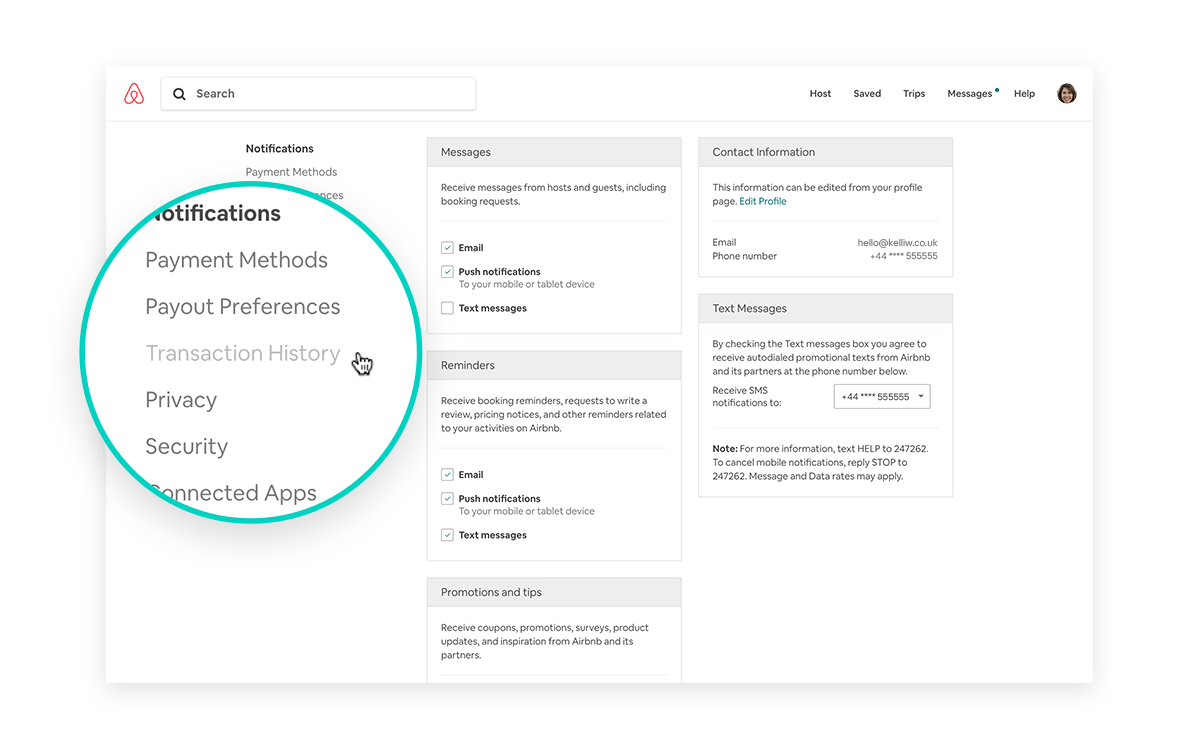Enable Text messages under Messages
The width and height of the screenshot is (1200, 754).
click(x=448, y=309)
